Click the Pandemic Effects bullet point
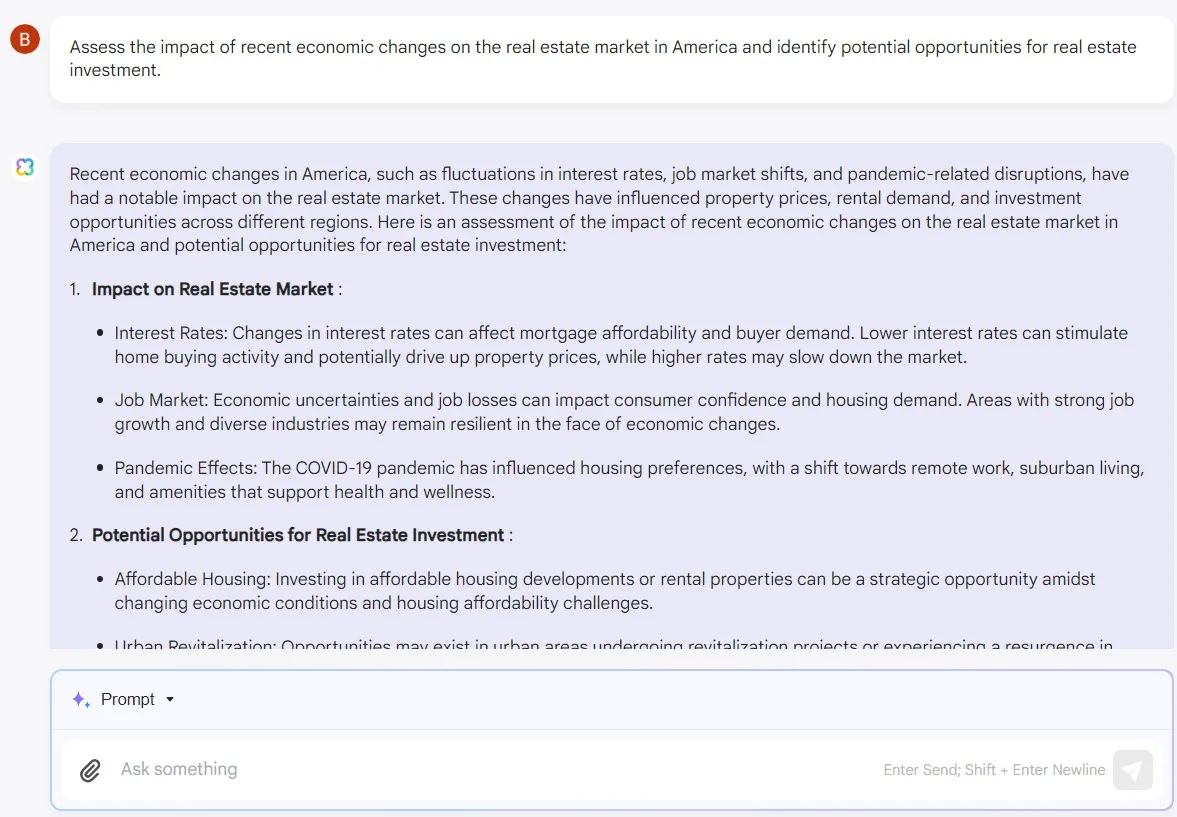This screenshot has width=1177, height=817. (620, 480)
